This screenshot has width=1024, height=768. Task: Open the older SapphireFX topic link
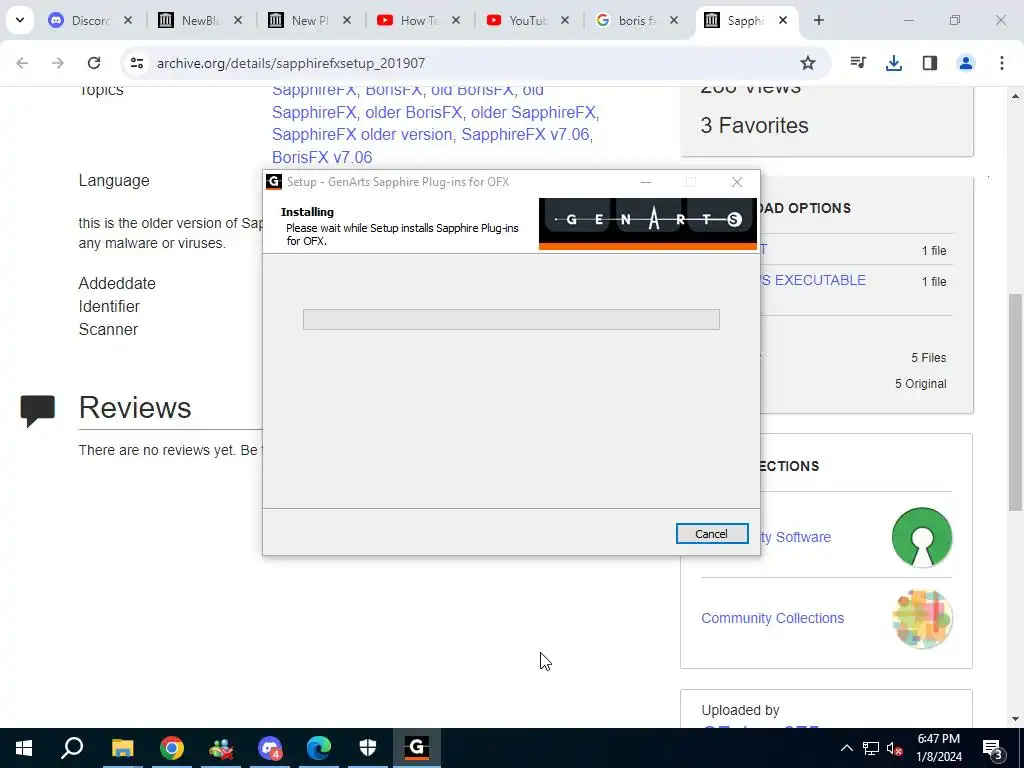pos(533,112)
